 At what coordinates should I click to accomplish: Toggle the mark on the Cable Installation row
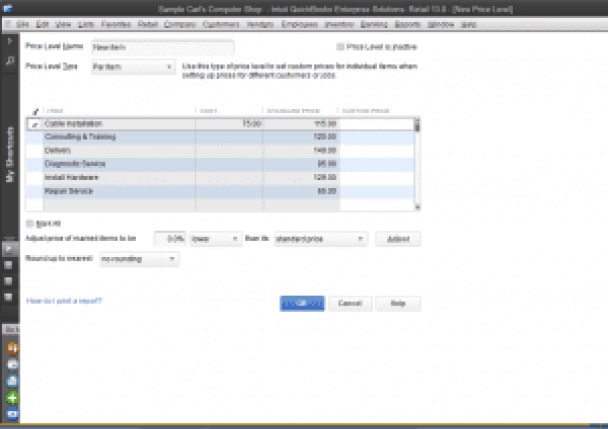point(36,123)
